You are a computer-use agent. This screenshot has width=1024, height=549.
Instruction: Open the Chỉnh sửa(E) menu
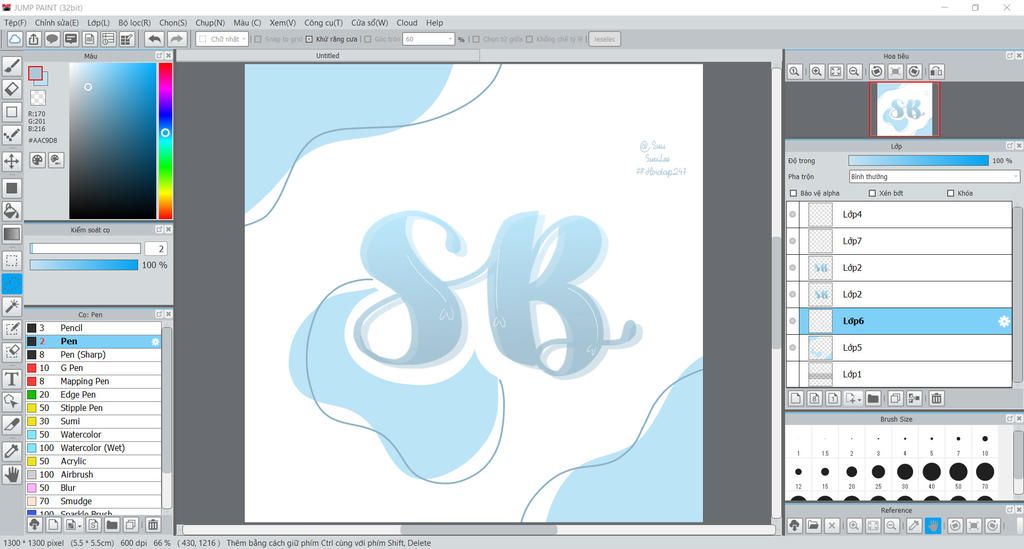[x=57, y=23]
